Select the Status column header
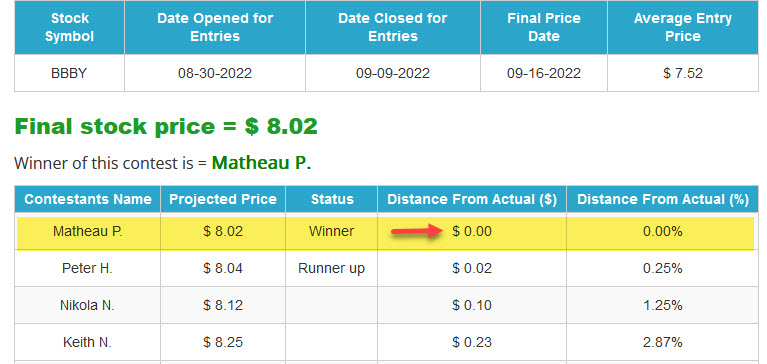 click(332, 199)
